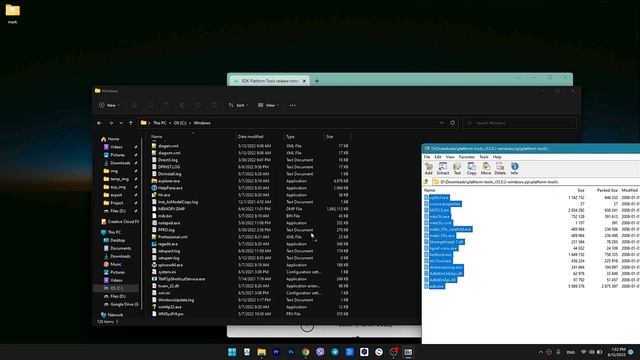The image size is (640, 360).
Task: Open File Explorer from the taskbar
Action: pyautogui.click(x=261, y=352)
